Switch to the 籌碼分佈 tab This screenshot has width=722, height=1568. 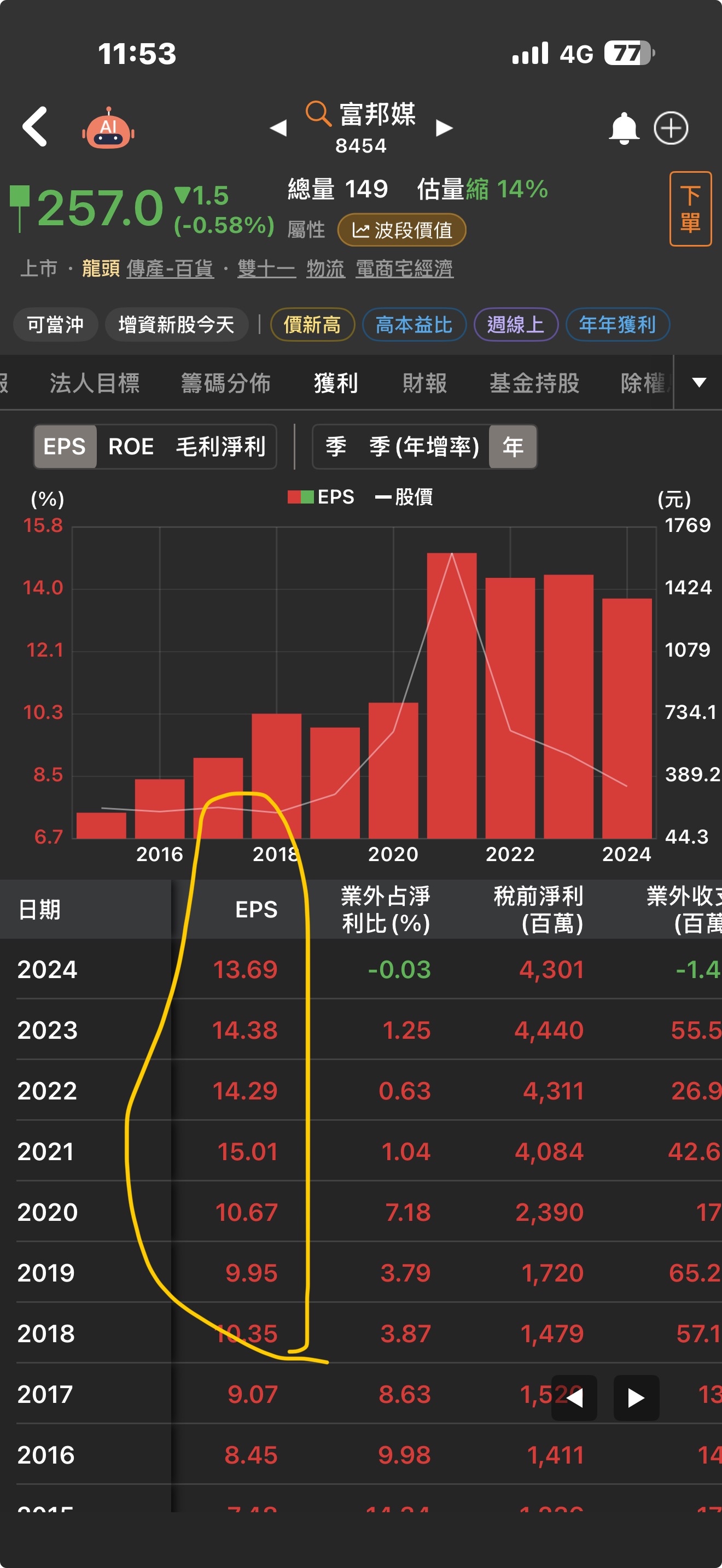[x=226, y=383]
